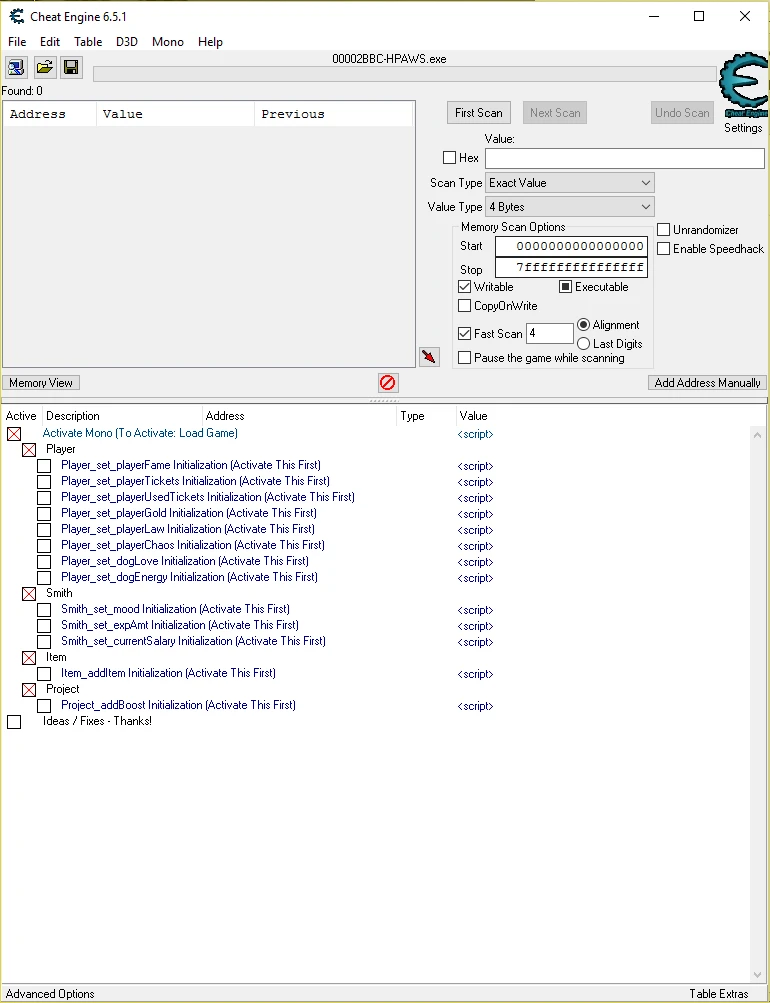Open the D3D menu
Image resolution: width=770 pixels, height=1003 pixels.
coord(127,42)
